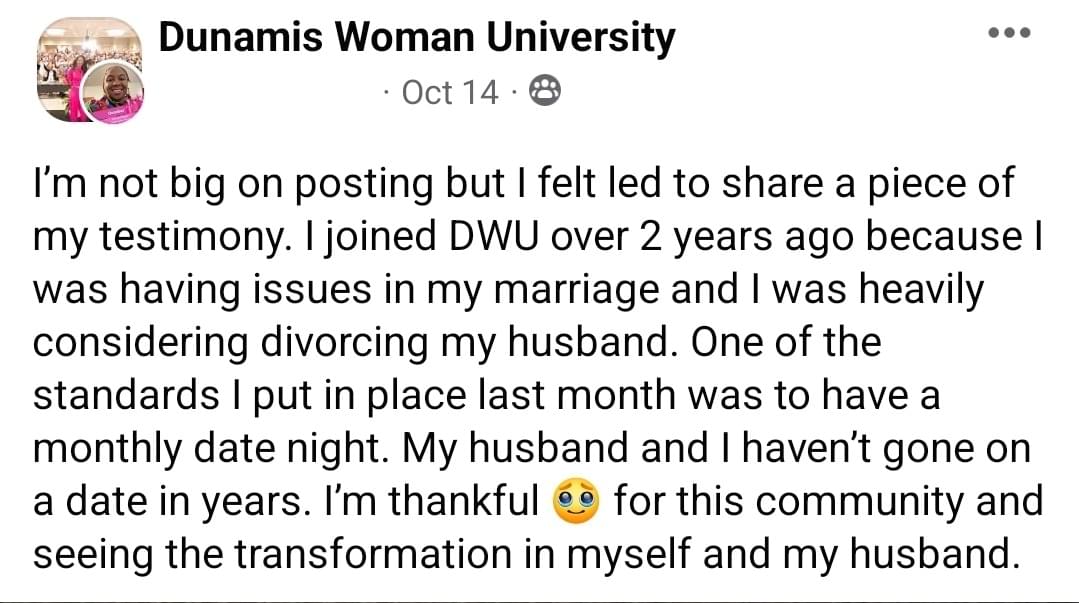This screenshot has height=603, width=1079.
Task: Open the three-dot post options menu
Action: click(1009, 32)
